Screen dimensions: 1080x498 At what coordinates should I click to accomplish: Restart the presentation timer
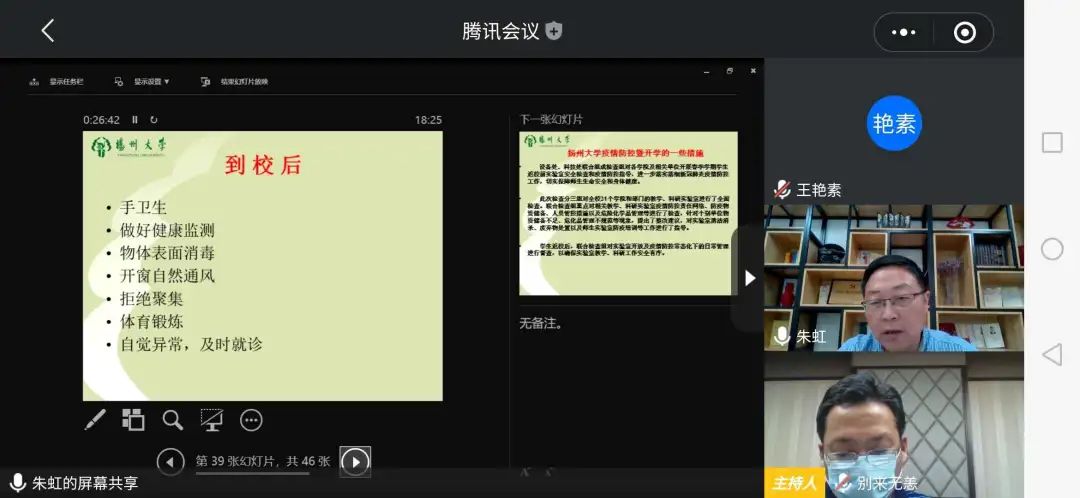point(153,120)
